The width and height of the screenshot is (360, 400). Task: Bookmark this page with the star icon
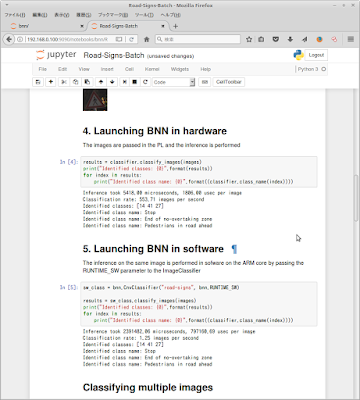pos(249,39)
